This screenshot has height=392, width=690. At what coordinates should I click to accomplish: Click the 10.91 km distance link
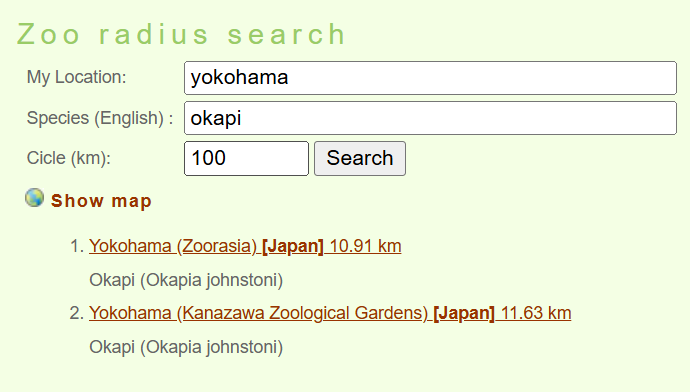(365, 246)
